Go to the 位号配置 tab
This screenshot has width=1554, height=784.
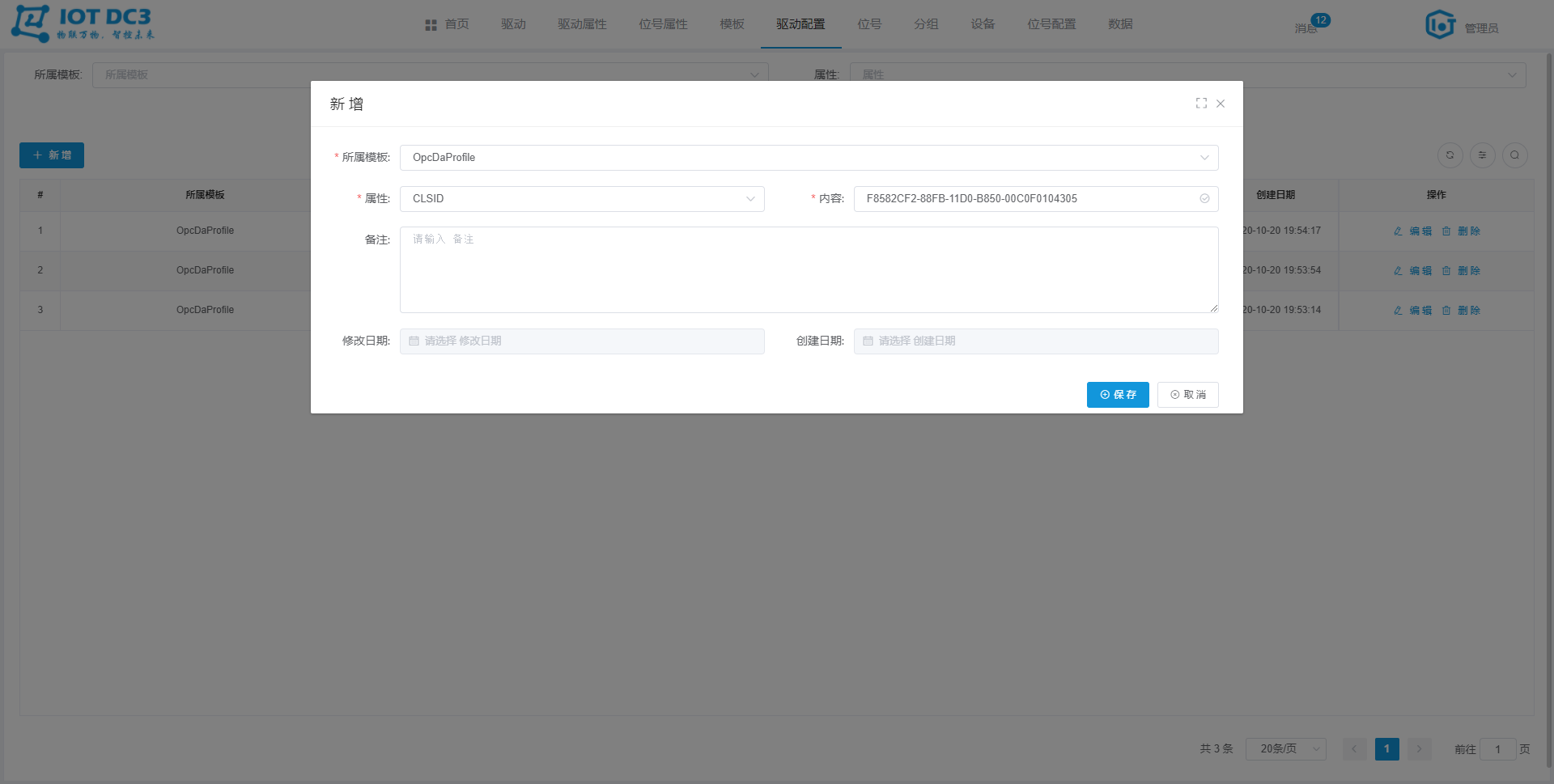1051,24
